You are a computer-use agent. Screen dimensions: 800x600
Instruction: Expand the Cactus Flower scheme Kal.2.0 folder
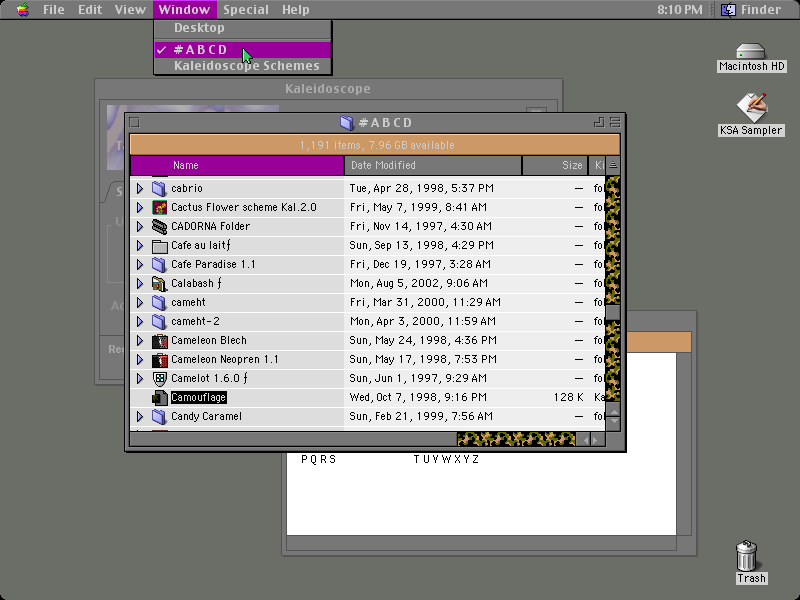click(x=140, y=207)
